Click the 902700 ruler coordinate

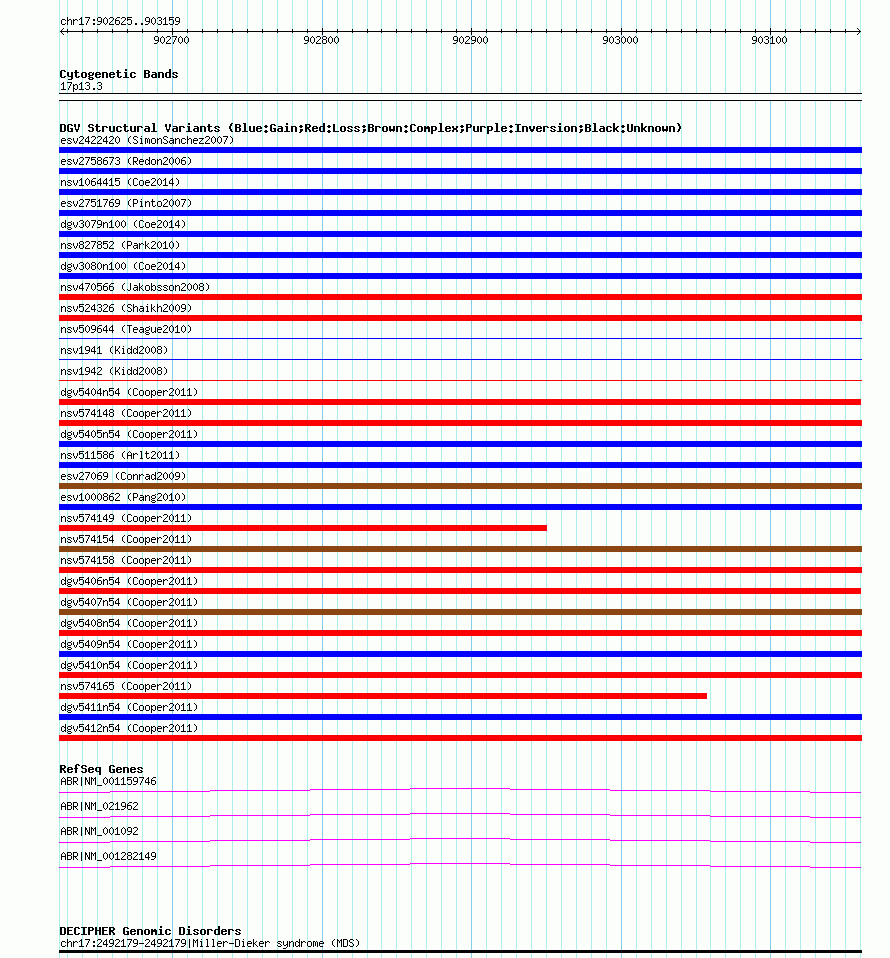(x=171, y=40)
